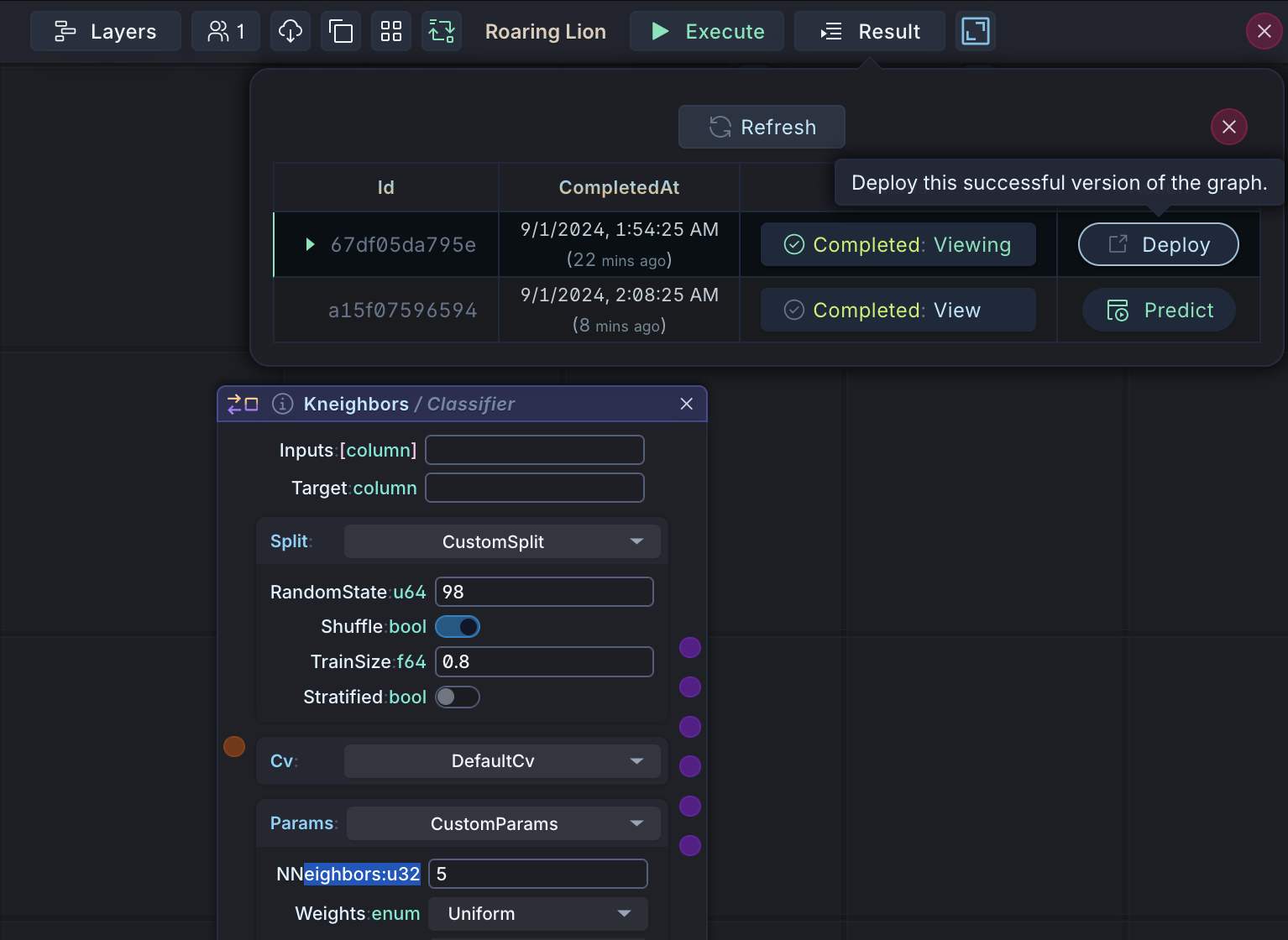The height and width of the screenshot is (940, 1288).
Task: Open the Layers panel
Action: coord(105,31)
